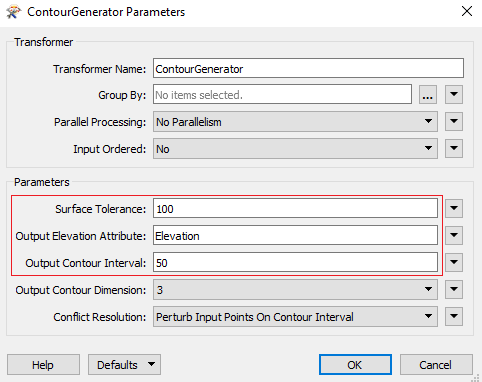Click the Surface Tolerance input field
This screenshot has width=482, height=382.
(x=295, y=209)
